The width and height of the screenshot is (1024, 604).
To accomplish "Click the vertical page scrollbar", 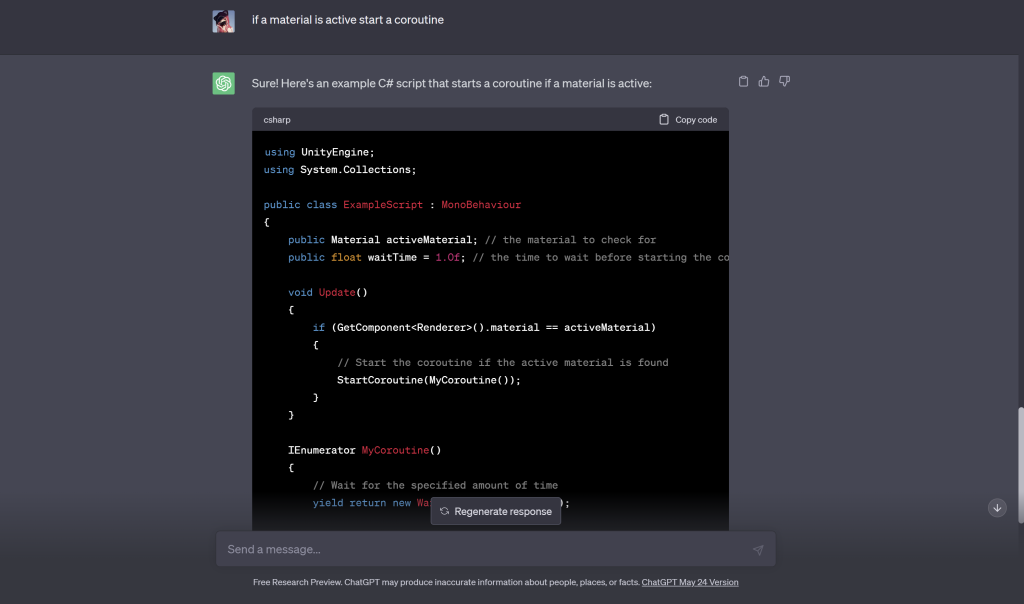I will click(1020, 465).
